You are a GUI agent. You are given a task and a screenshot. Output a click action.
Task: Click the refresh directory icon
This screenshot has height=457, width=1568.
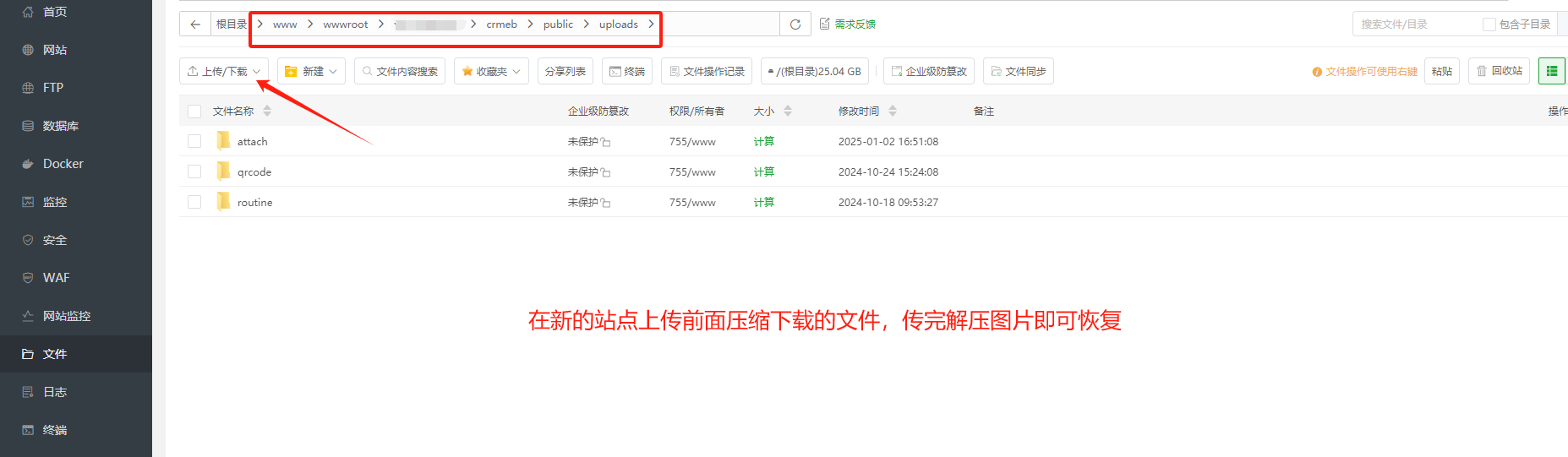(795, 24)
